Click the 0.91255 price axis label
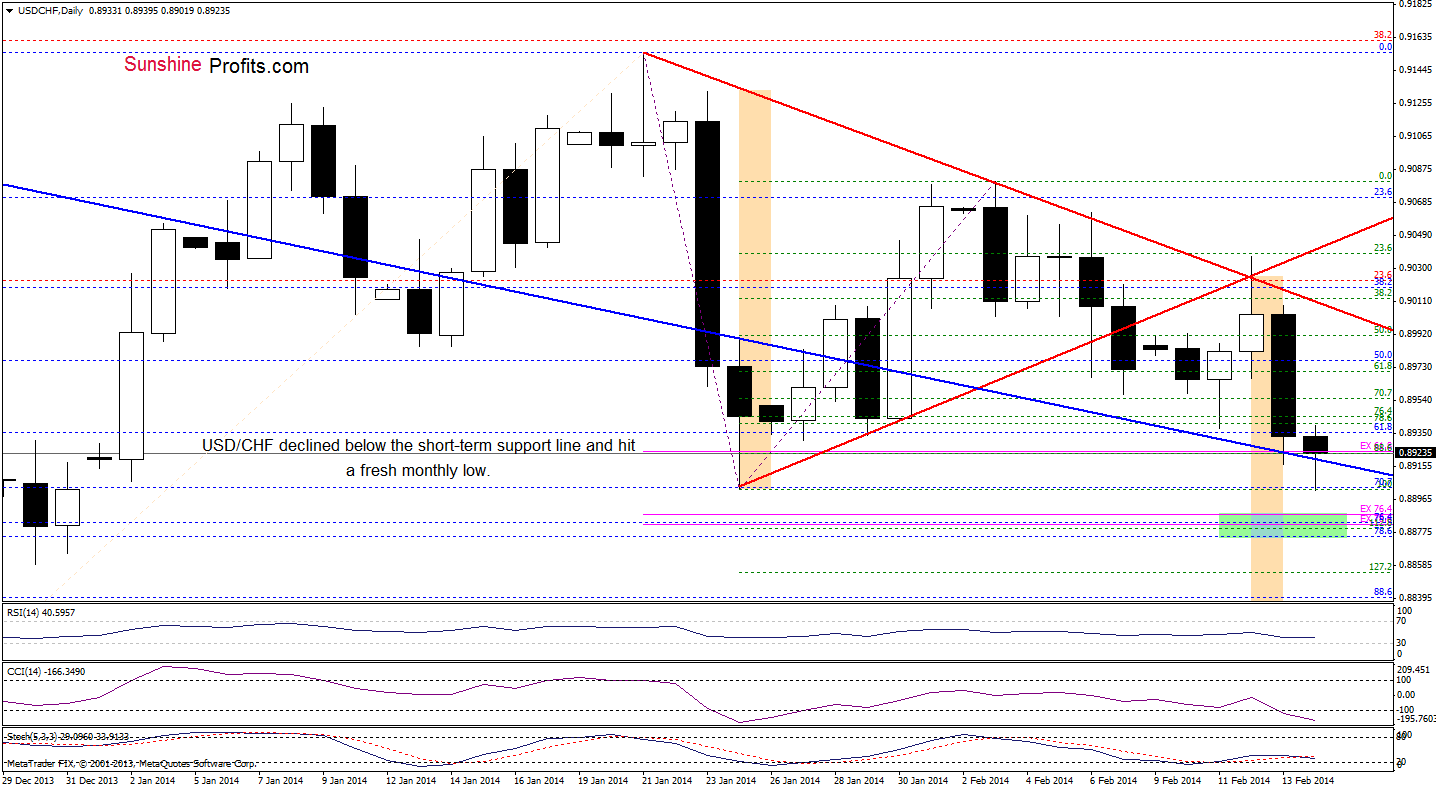The image size is (1436, 789). point(1417,103)
